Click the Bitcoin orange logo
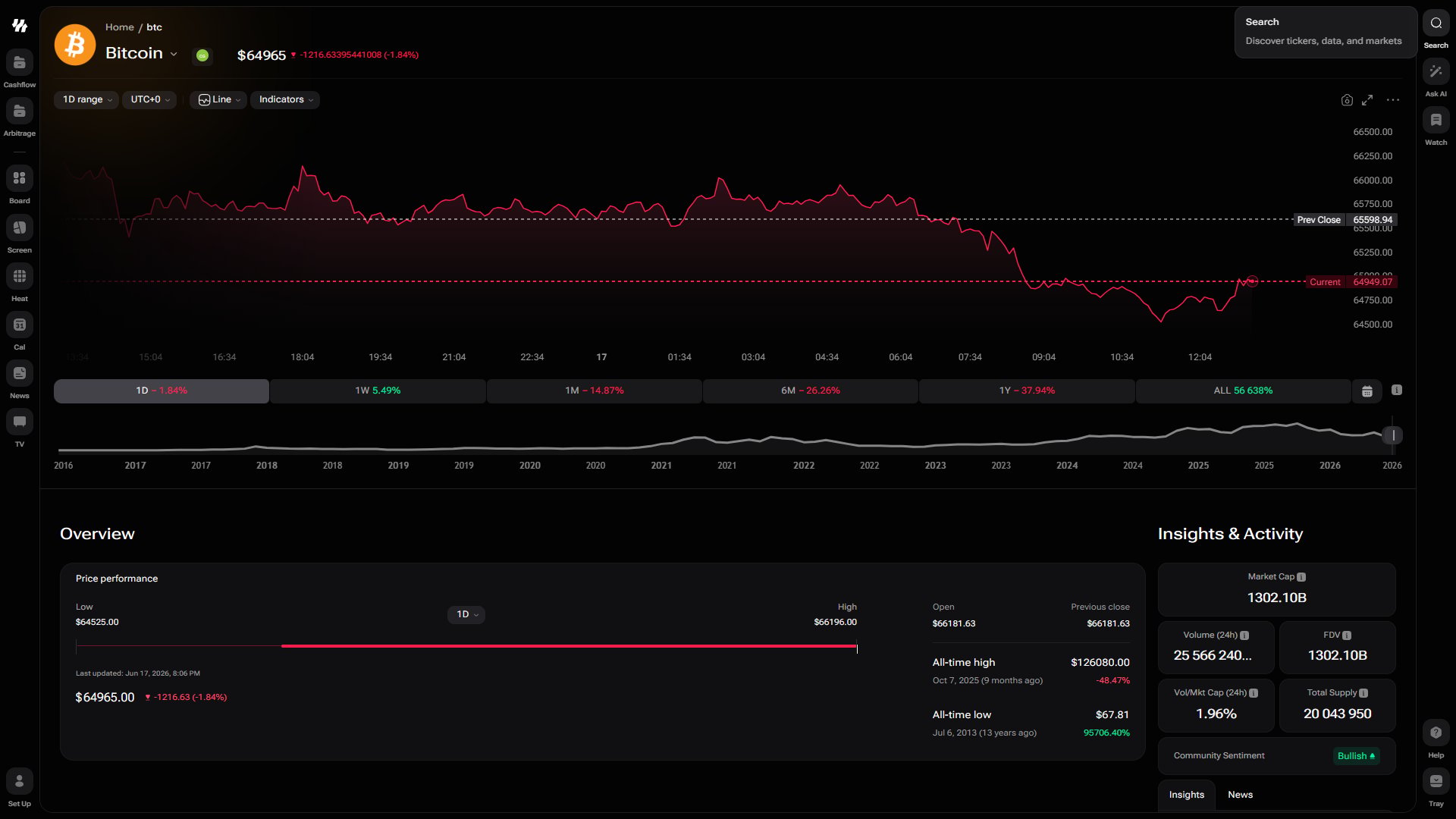 pyautogui.click(x=75, y=45)
